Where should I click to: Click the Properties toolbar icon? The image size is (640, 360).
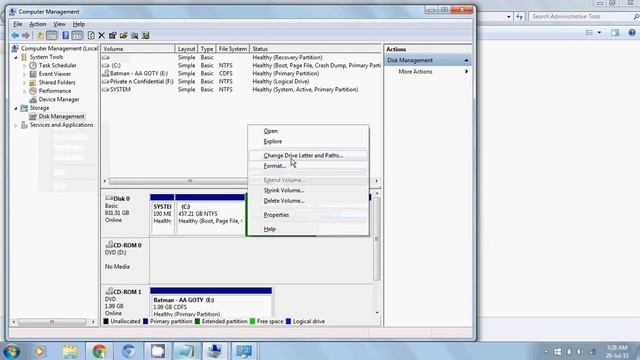point(113,36)
